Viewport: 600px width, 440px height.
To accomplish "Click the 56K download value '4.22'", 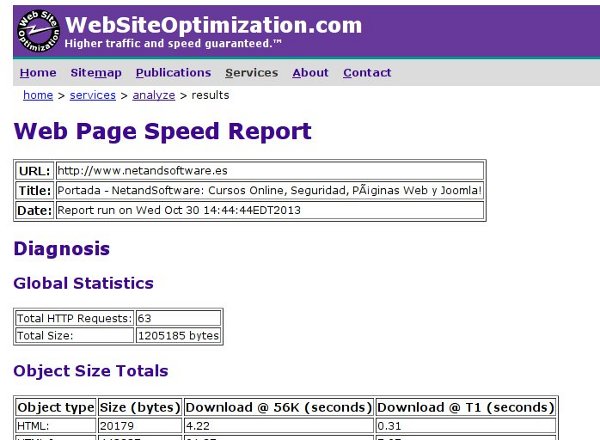I will coord(279,426).
